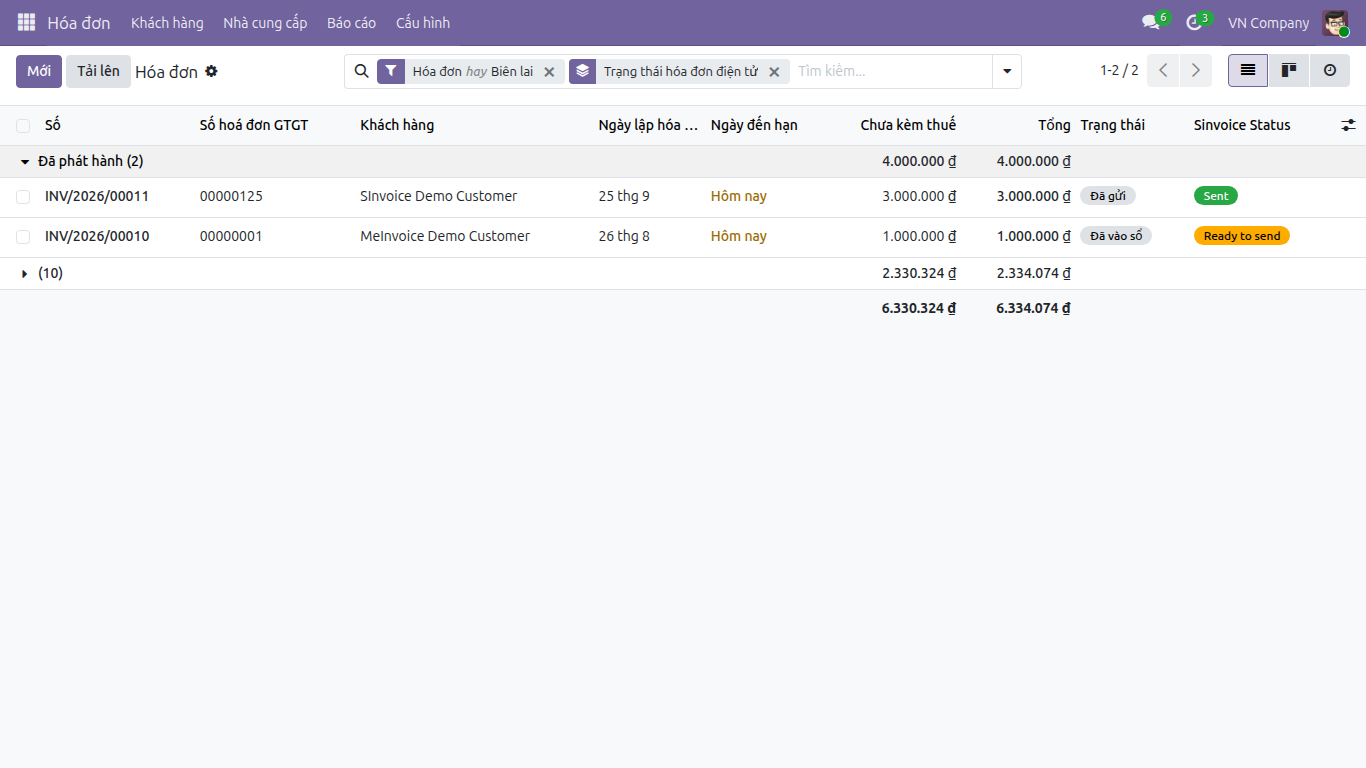
Task: Switch to activity view clock icon
Action: (1330, 70)
